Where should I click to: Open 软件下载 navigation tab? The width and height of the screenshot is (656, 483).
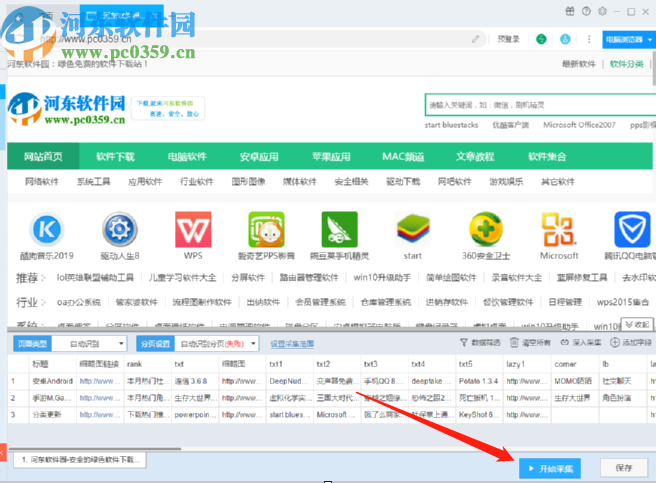115,156
